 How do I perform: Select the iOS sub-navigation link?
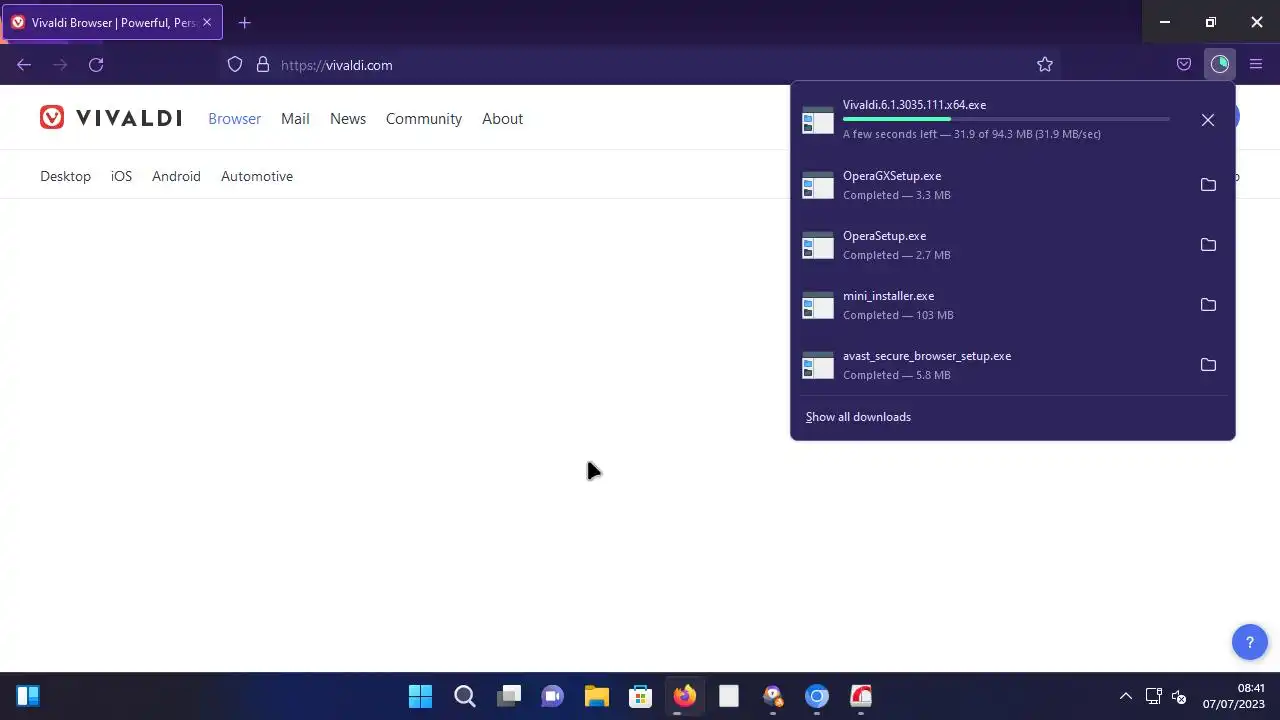coord(121,176)
